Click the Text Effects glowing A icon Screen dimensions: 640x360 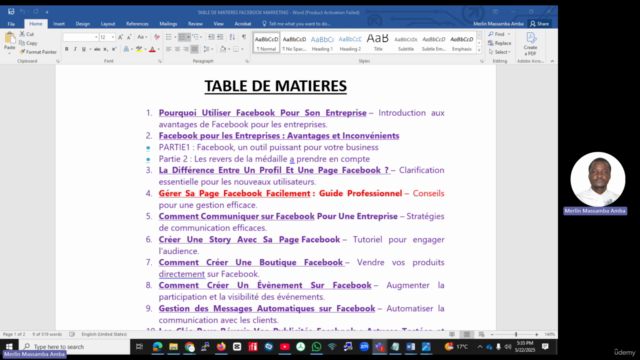(126, 49)
